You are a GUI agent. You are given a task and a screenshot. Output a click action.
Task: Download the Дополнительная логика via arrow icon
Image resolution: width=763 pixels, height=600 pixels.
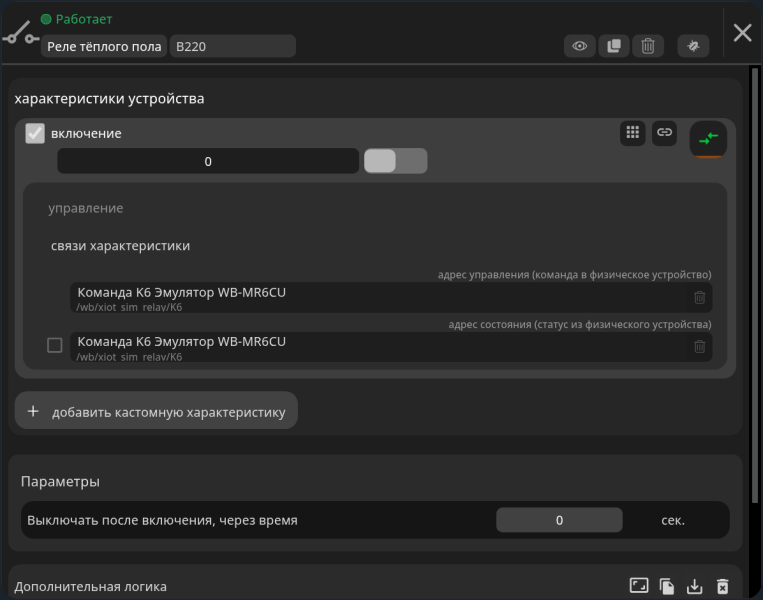(x=694, y=586)
